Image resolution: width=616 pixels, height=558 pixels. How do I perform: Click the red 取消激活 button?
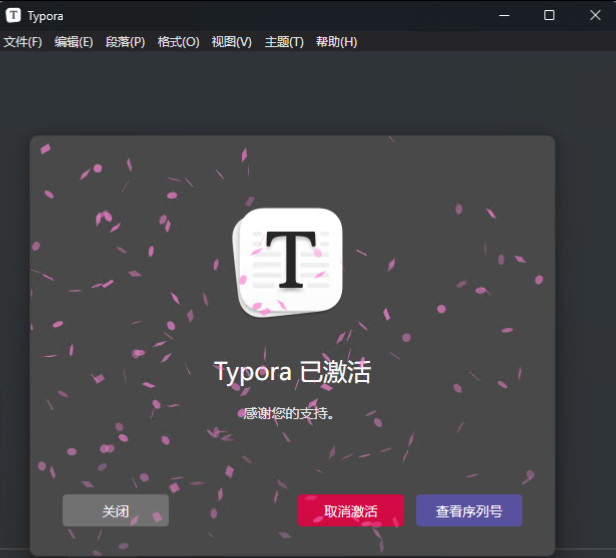click(x=350, y=511)
